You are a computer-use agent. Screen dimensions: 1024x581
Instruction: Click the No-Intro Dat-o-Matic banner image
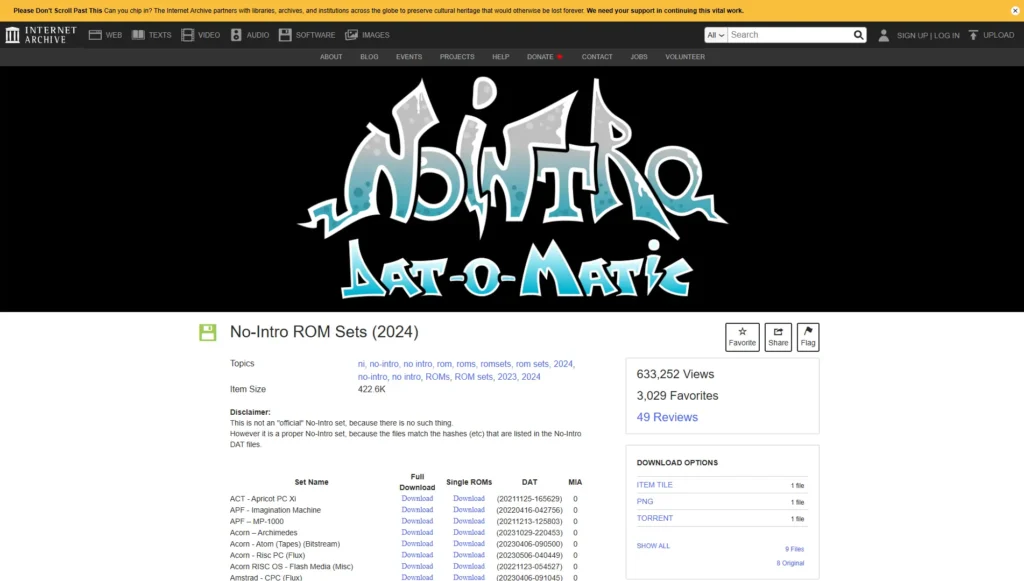[x=513, y=189]
